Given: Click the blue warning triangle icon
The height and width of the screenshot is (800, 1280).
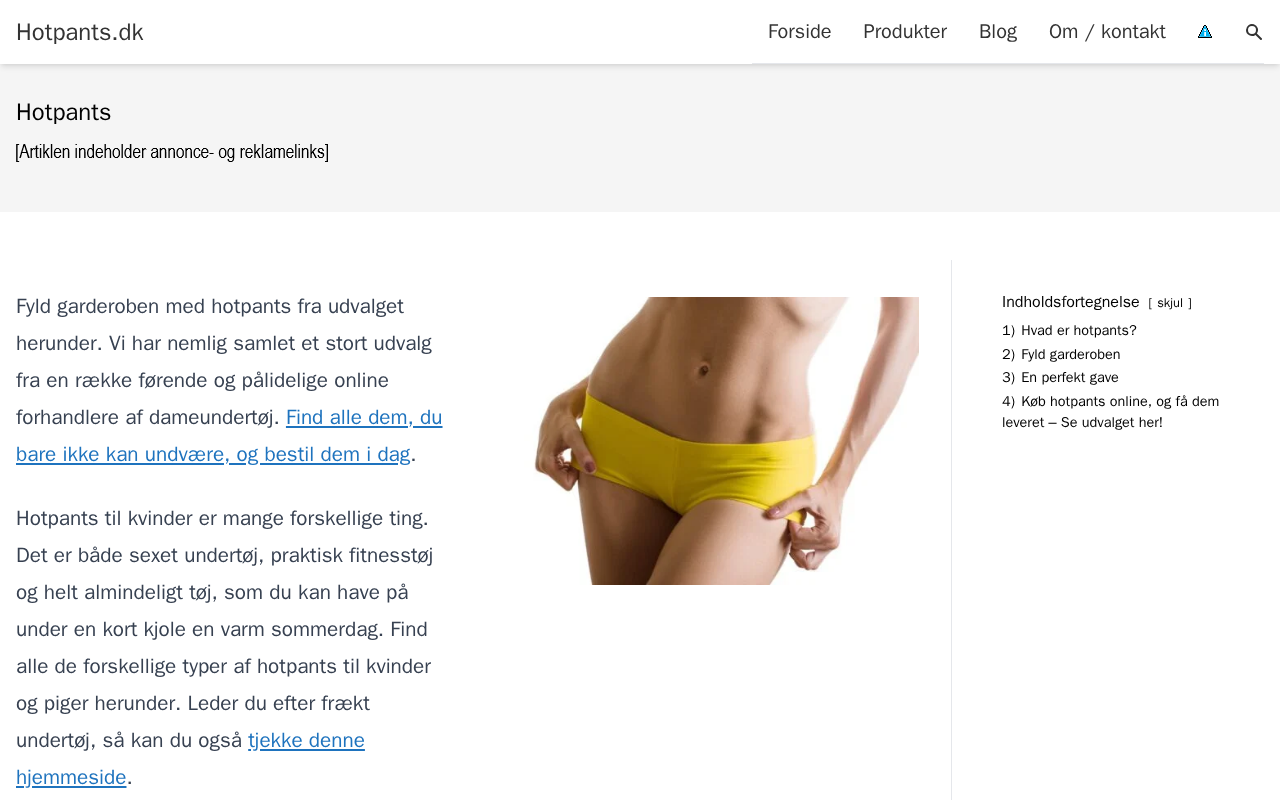Looking at the screenshot, I should 1205,32.
